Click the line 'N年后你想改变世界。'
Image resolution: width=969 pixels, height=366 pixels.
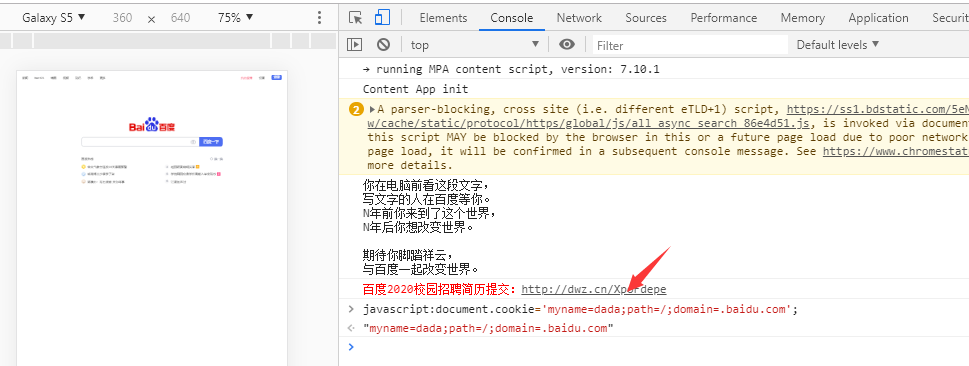point(418,228)
